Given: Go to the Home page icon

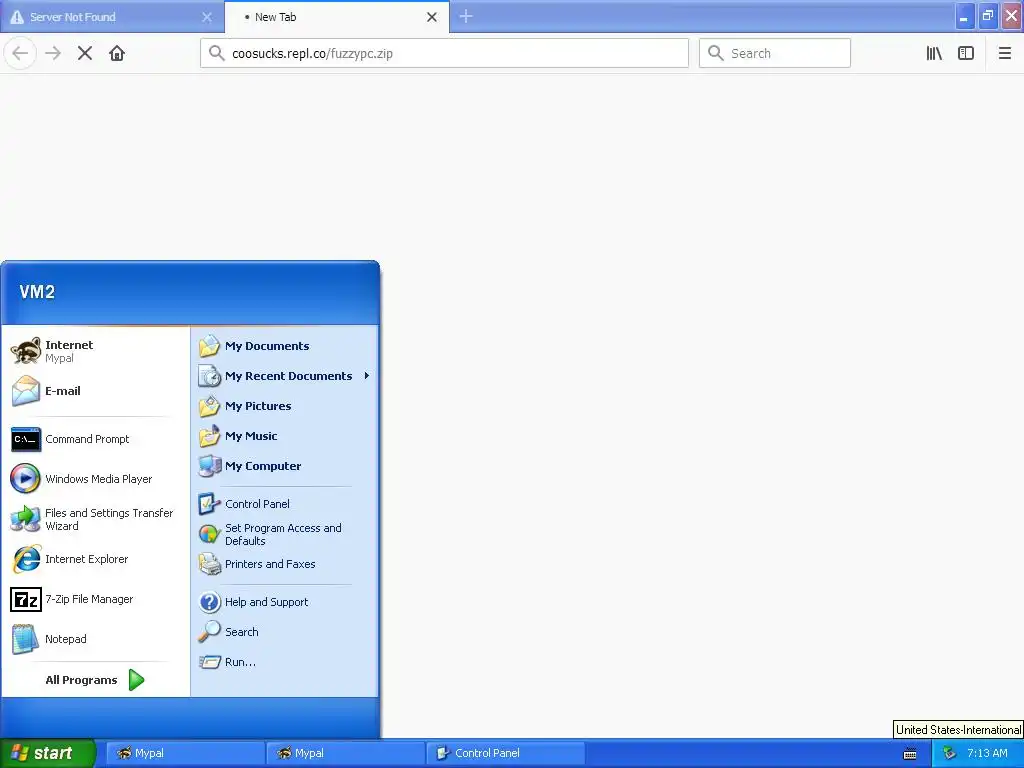Looking at the screenshot, I should (117, 53).
